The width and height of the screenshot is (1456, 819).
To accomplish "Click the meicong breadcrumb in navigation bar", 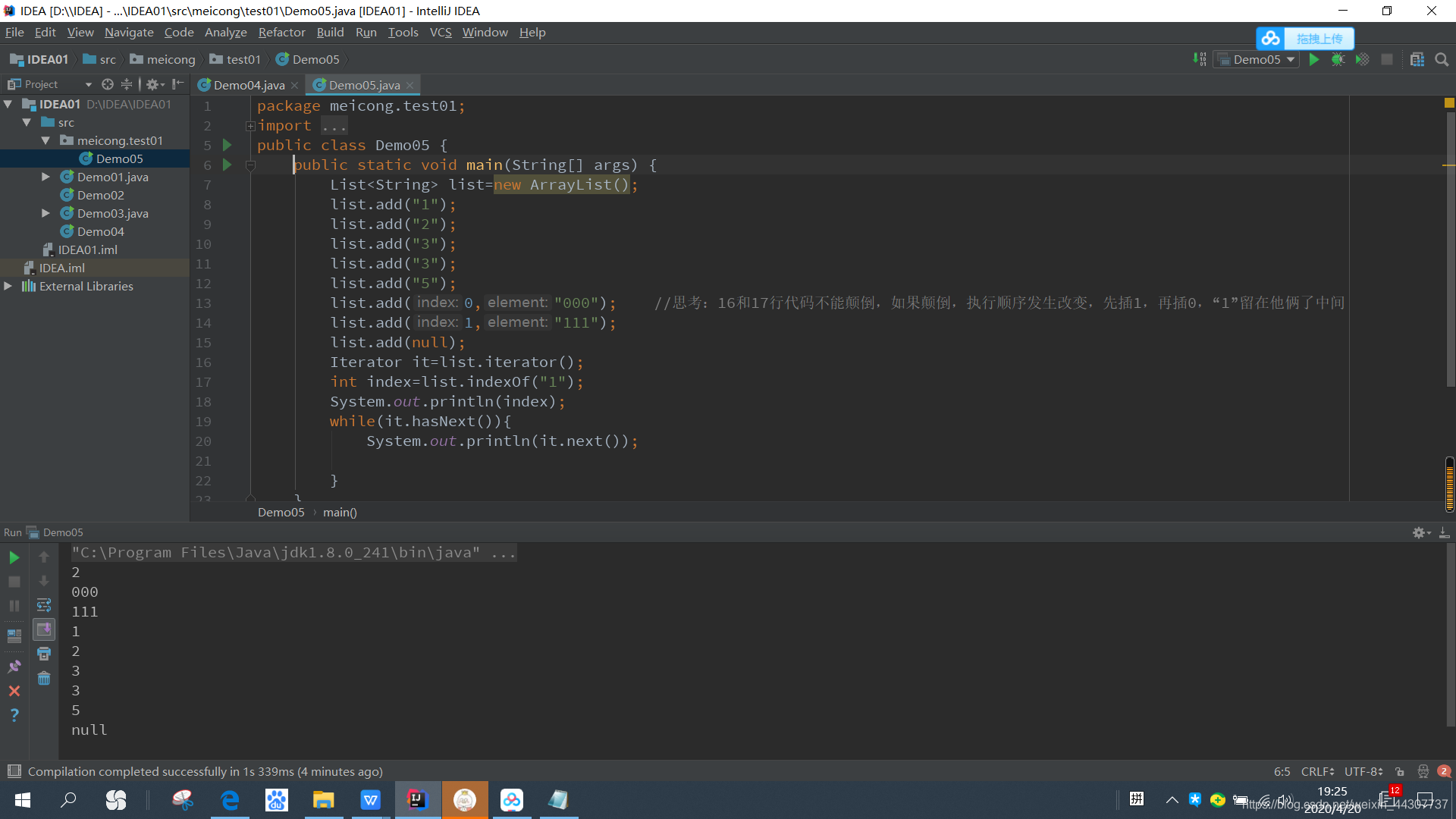I will [x=162, y=59].
